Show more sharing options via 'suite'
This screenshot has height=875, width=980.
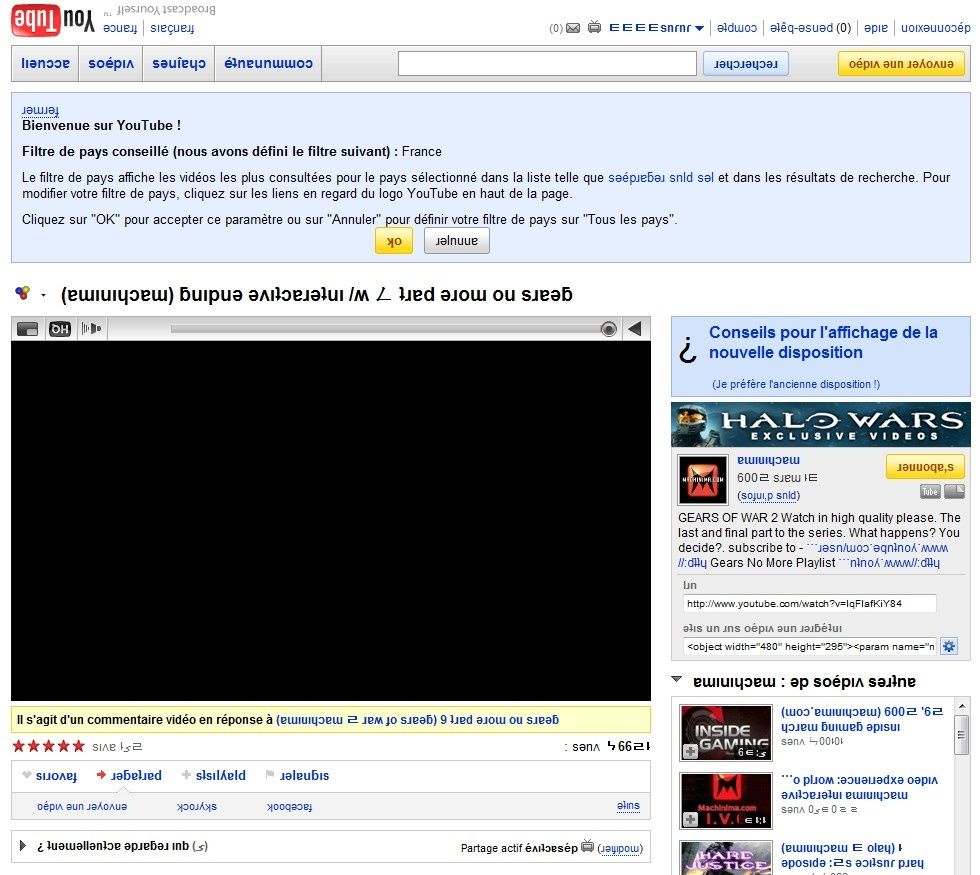point(628,806)
